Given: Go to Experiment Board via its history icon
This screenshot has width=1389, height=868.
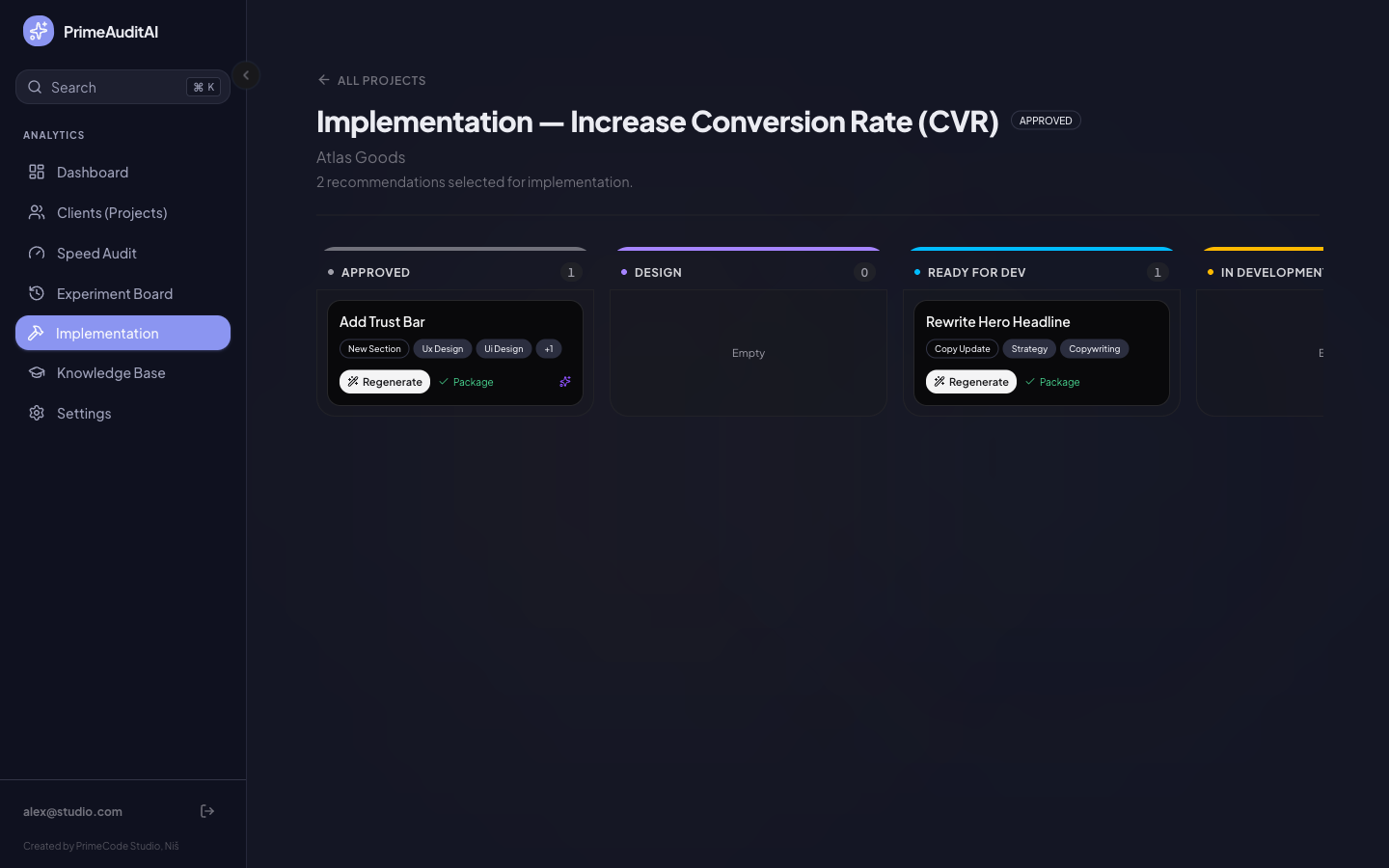Looking at the screenshot, I should (x=37, y=293).
